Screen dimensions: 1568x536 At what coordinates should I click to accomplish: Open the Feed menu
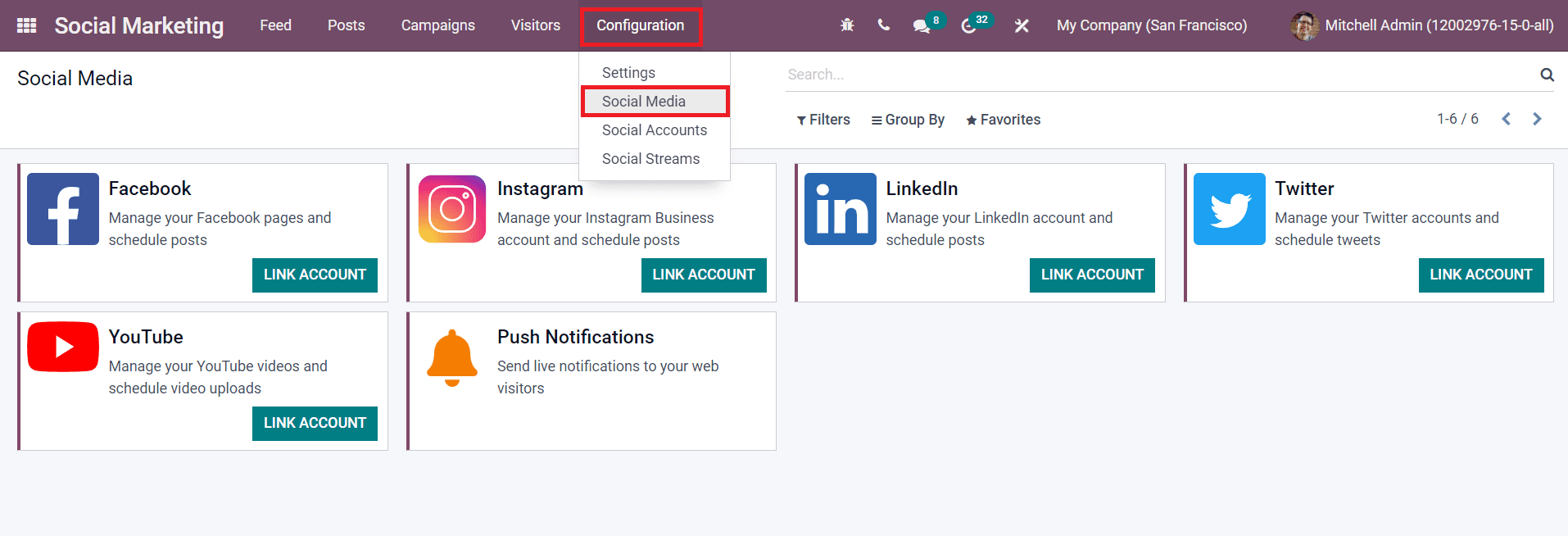coord(275,25)
